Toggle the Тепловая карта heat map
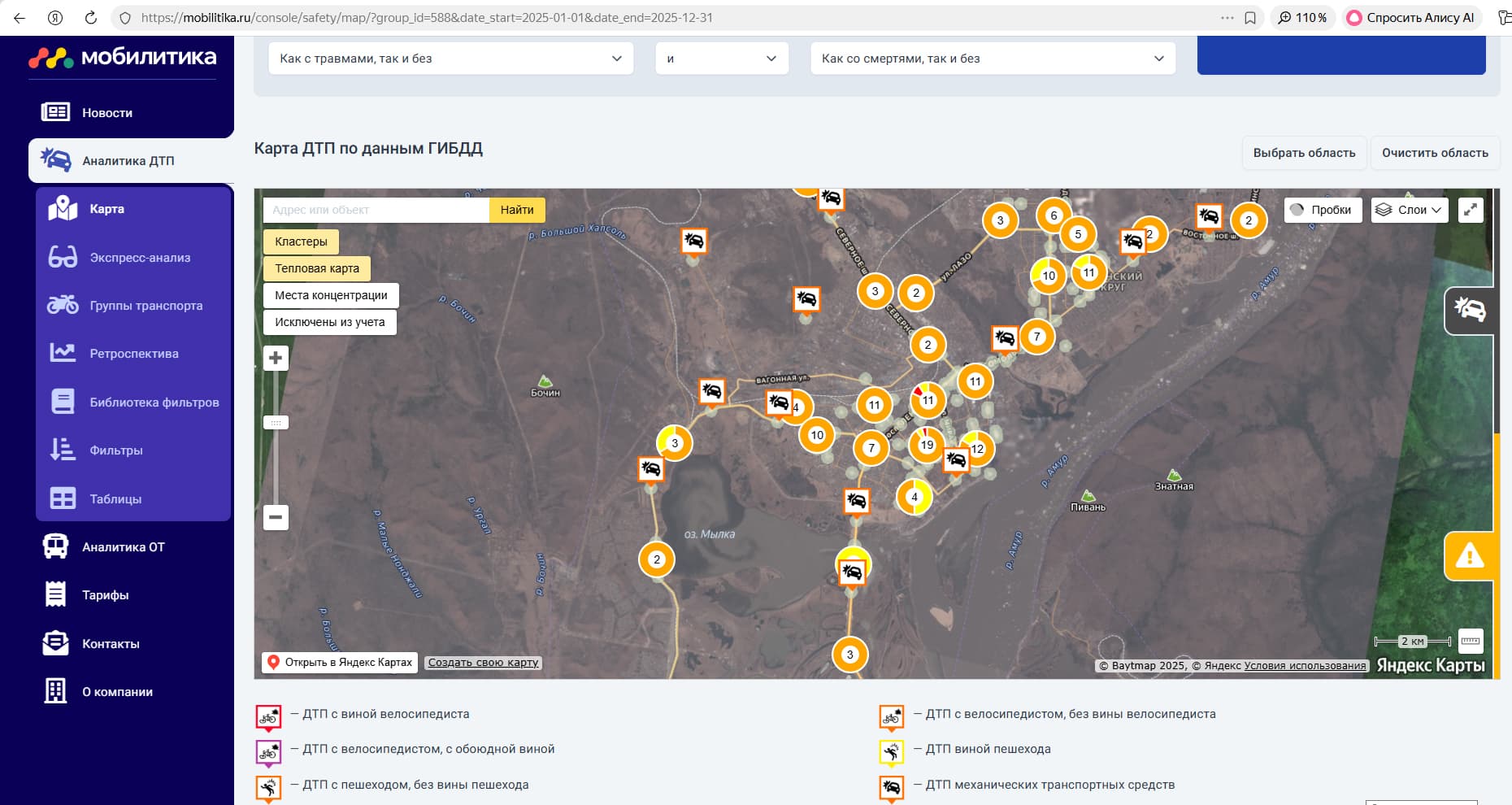 [x=316, y=268]
